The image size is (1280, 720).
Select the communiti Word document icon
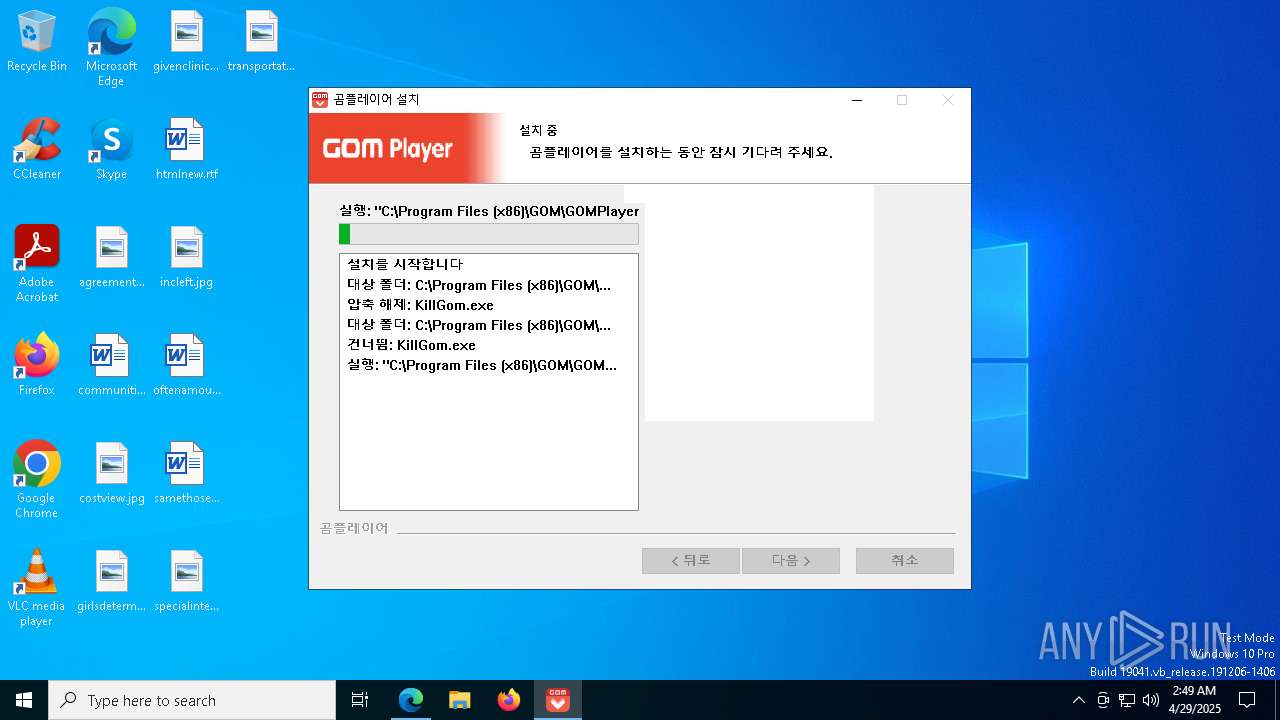(x=111, y=365)
